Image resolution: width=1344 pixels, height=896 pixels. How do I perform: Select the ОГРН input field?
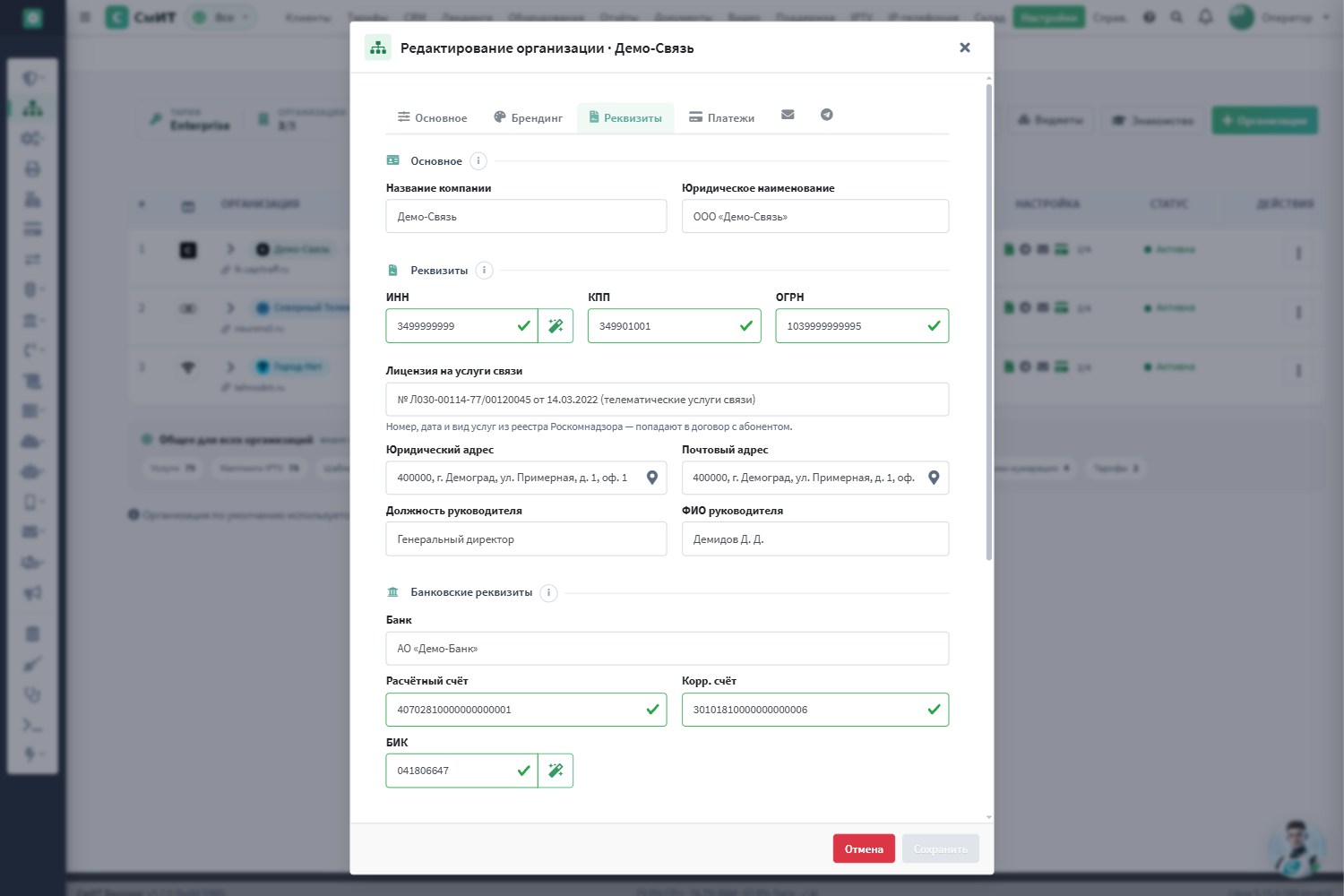coord(862,326)
